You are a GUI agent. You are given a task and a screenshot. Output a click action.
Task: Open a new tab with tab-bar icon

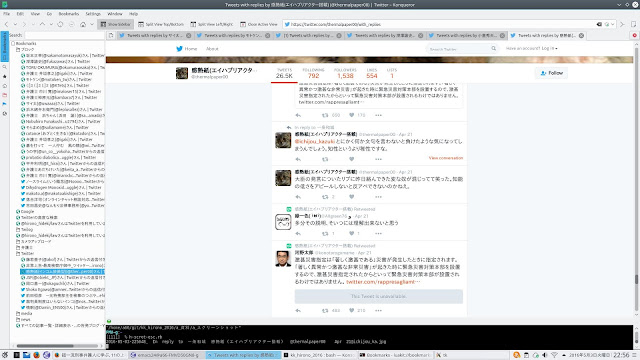tap(111, 36)
